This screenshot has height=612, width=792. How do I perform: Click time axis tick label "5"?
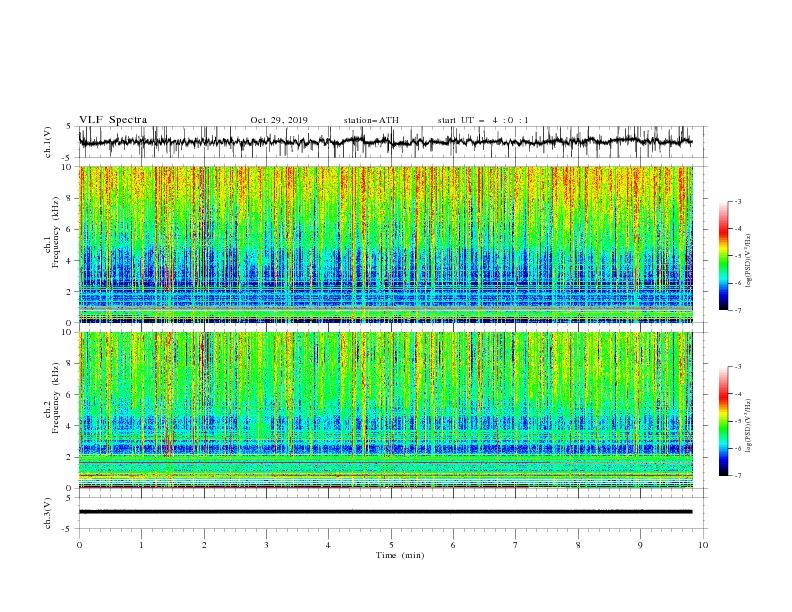click(x=391, y=545)
